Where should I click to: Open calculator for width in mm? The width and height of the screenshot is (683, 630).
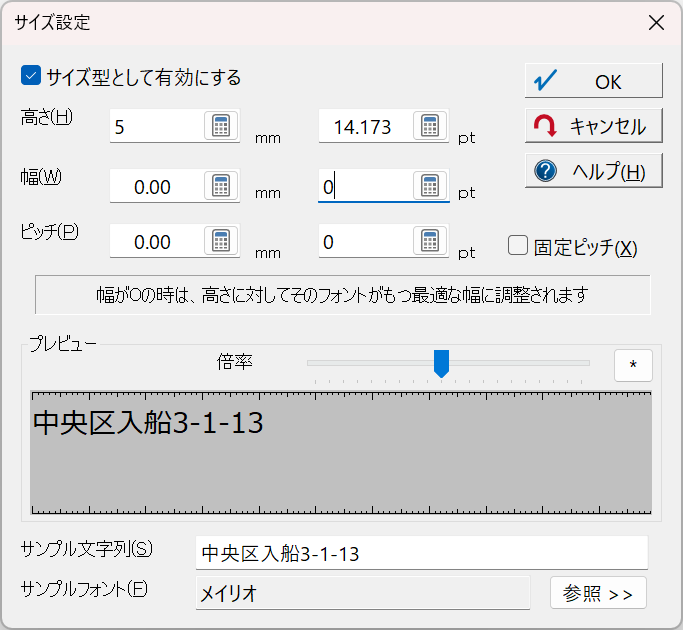(221, 186)
